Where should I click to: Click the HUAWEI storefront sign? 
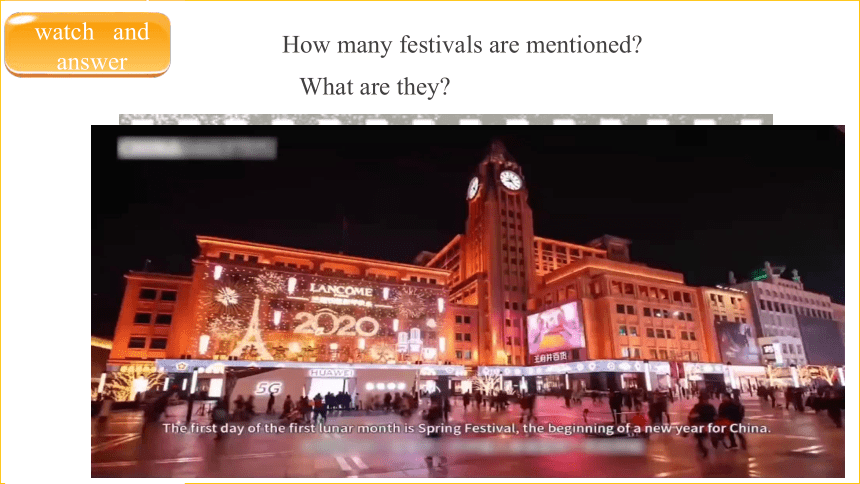[x=331, y=373]
